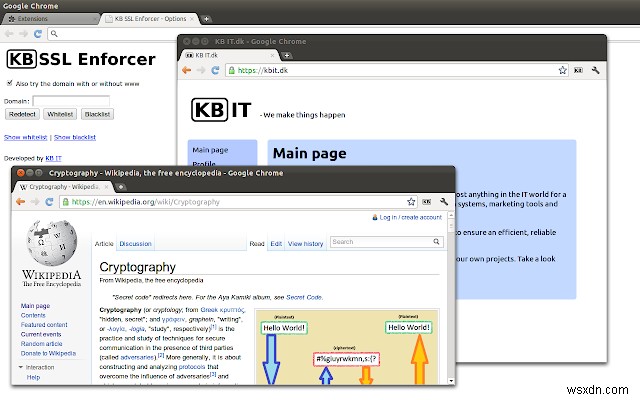Reload the Wikipedia Cryptography page
The image size is (640, 400).
(x=50, y=202)
